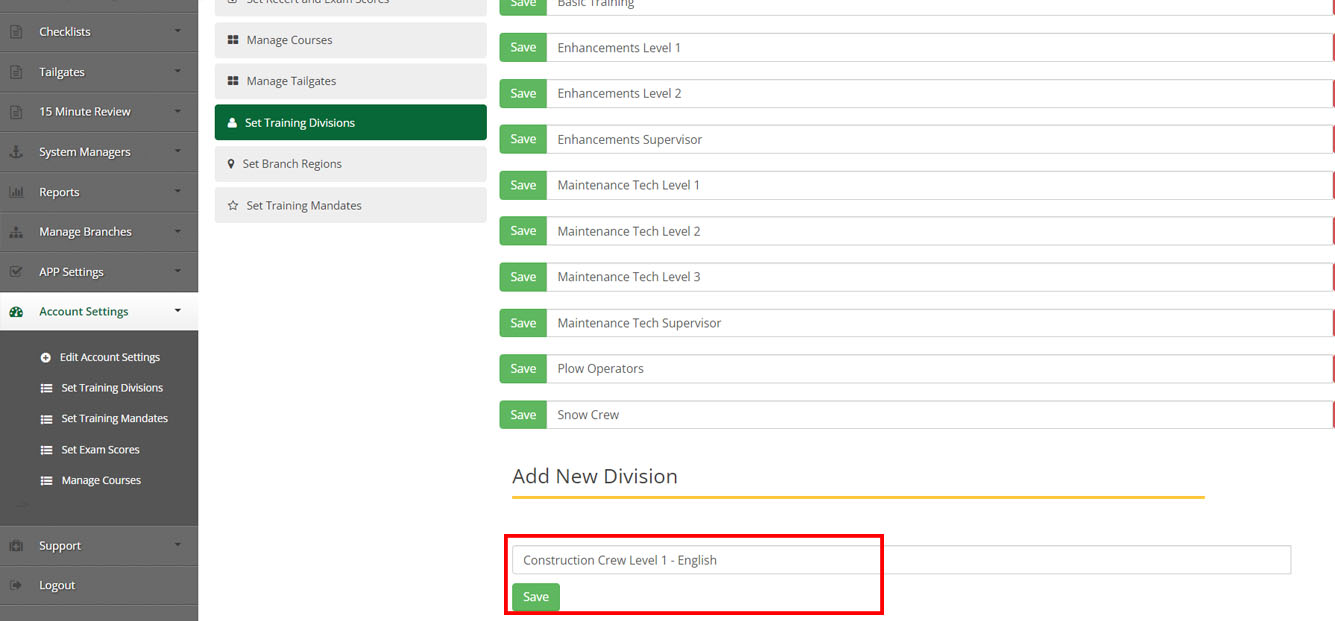Expand the System Managers arrow

tap(178, 151)
